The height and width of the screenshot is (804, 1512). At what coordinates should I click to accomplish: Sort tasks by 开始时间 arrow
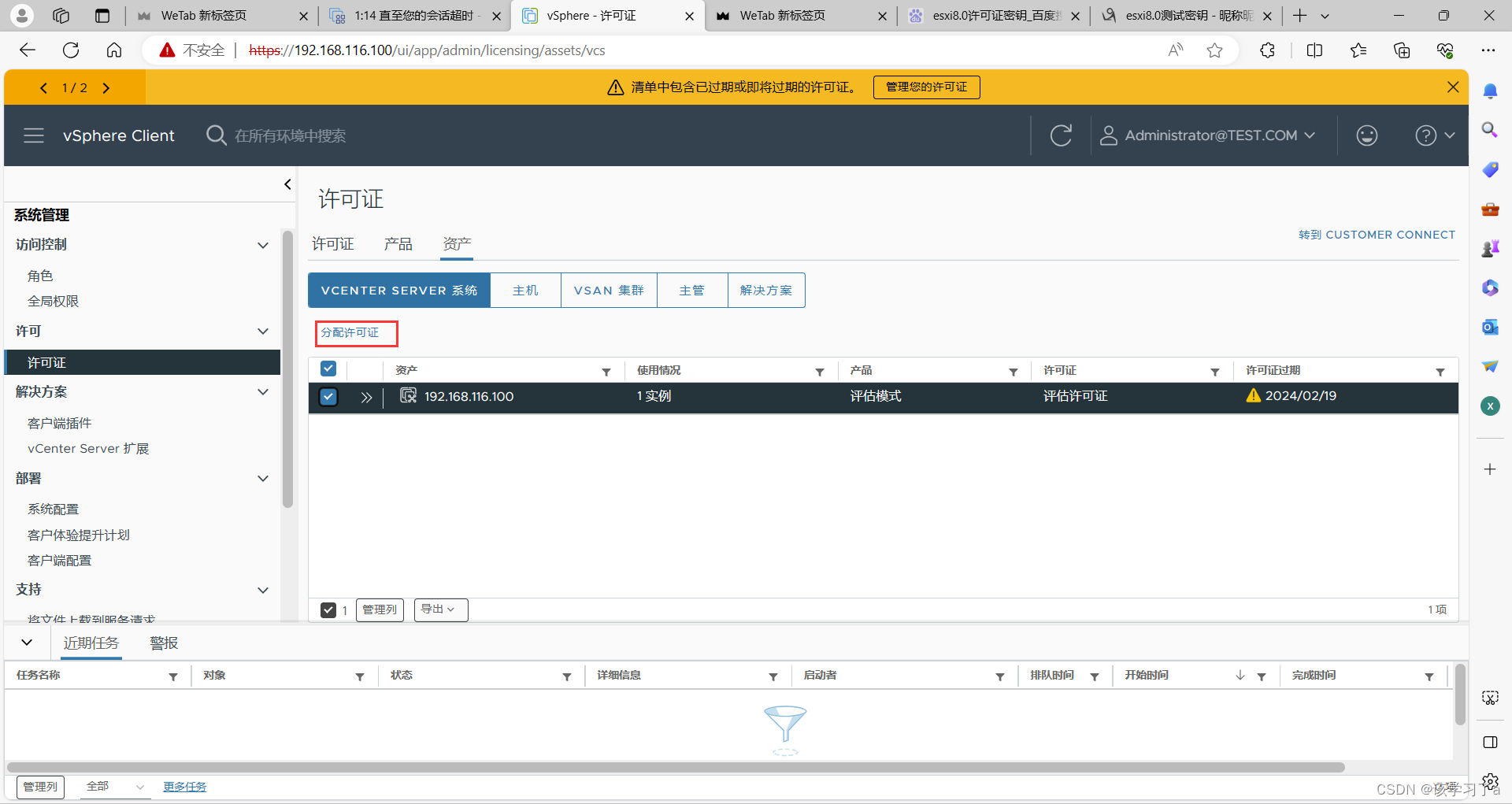pyautogui.click(x=1240, y=676)
